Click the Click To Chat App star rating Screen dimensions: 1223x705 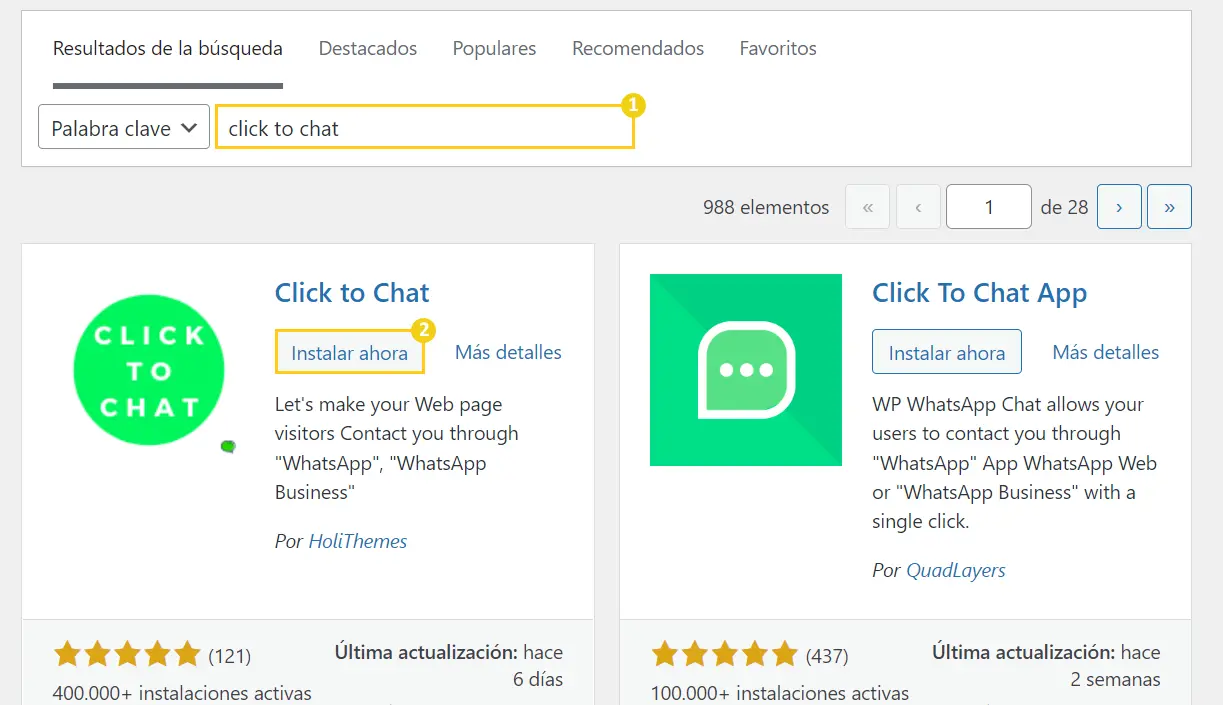pos(724,655)
